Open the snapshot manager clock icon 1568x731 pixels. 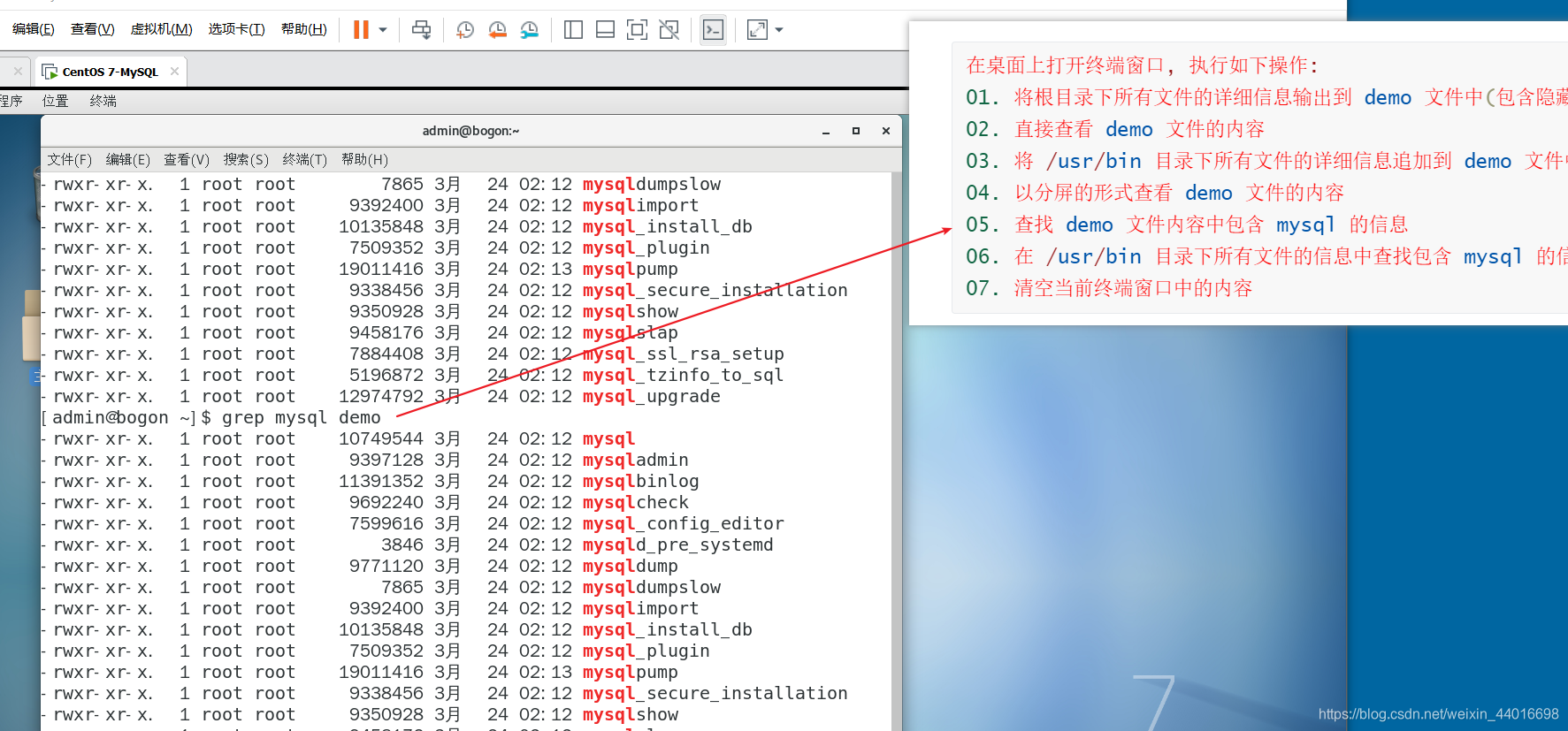pos(530,30)
